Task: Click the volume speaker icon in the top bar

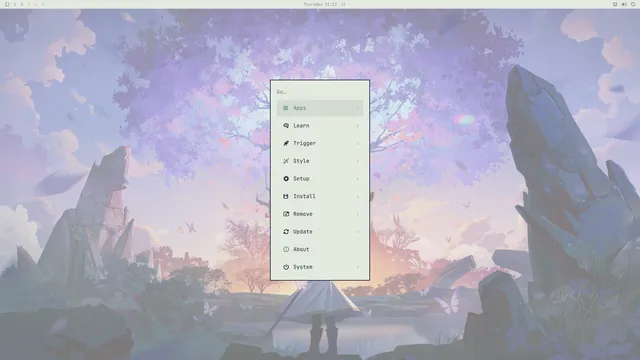Action: tap(624, 4)
